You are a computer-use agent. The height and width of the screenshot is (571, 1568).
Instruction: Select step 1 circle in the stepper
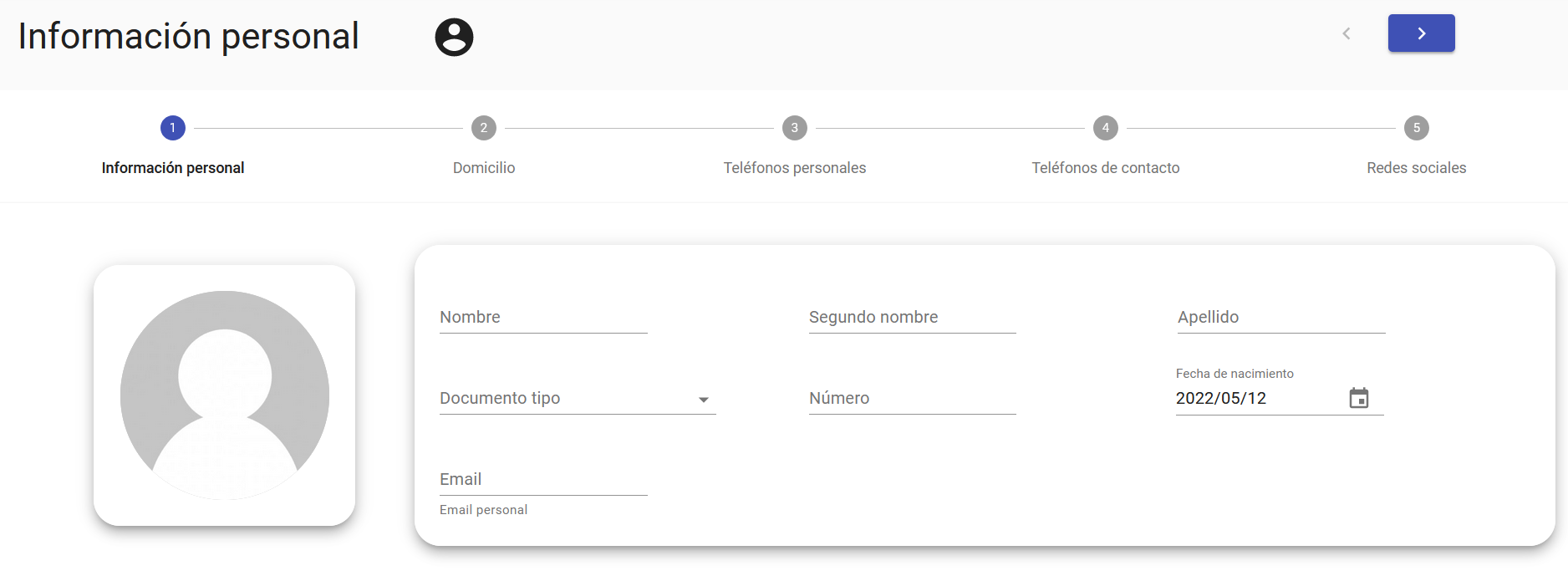[x=172, y=128]
